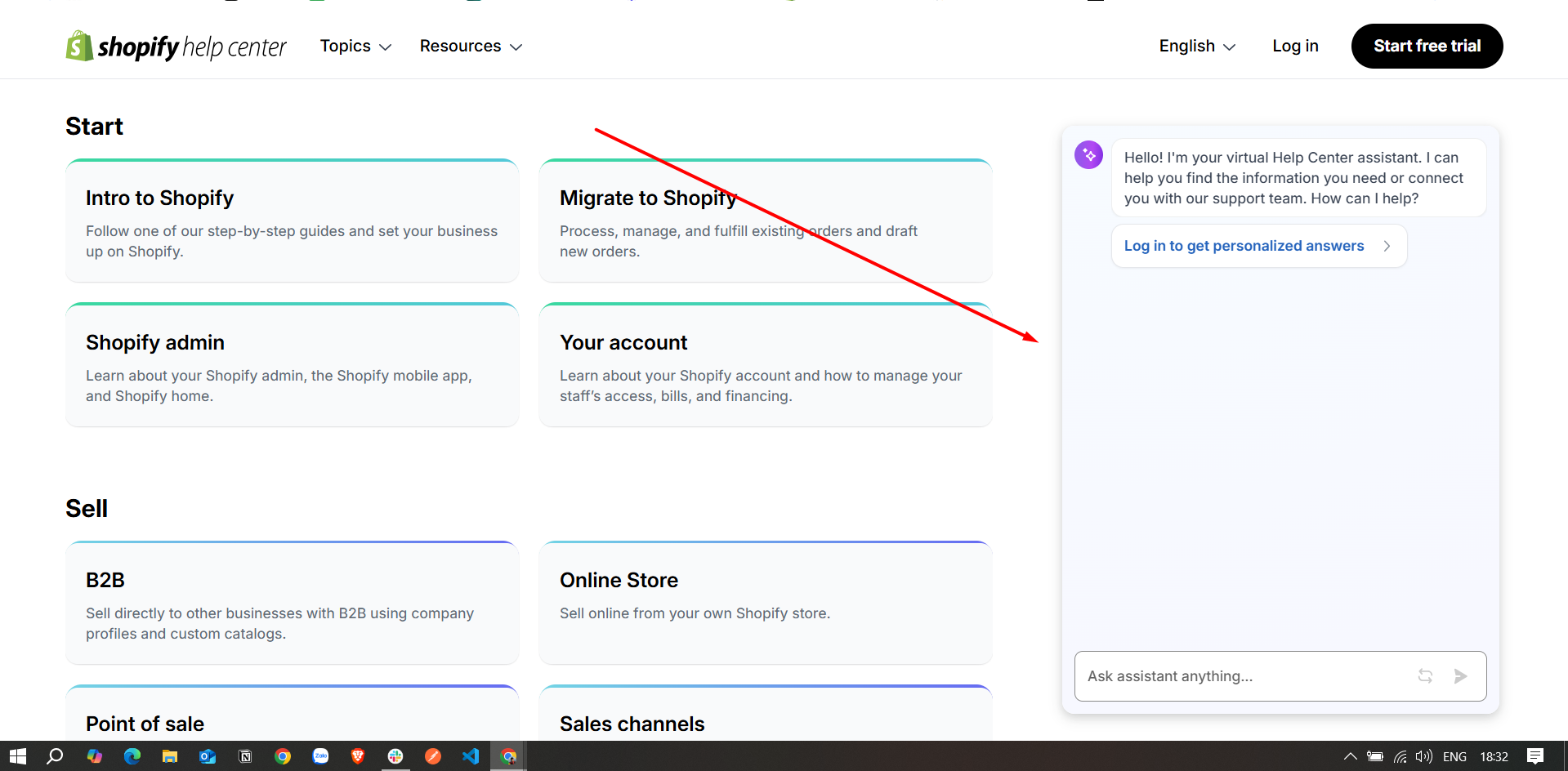Click the Start section heading

coord(94,127)
